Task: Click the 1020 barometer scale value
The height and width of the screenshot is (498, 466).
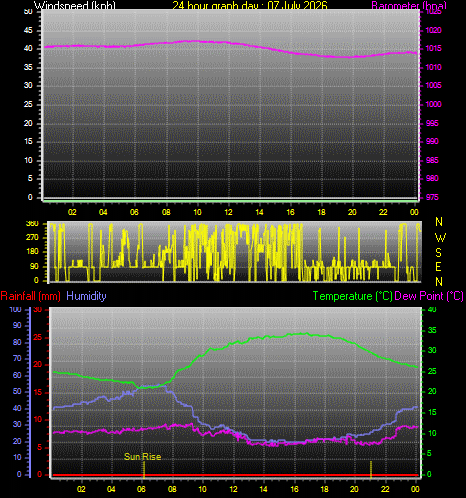Action: 433,30
